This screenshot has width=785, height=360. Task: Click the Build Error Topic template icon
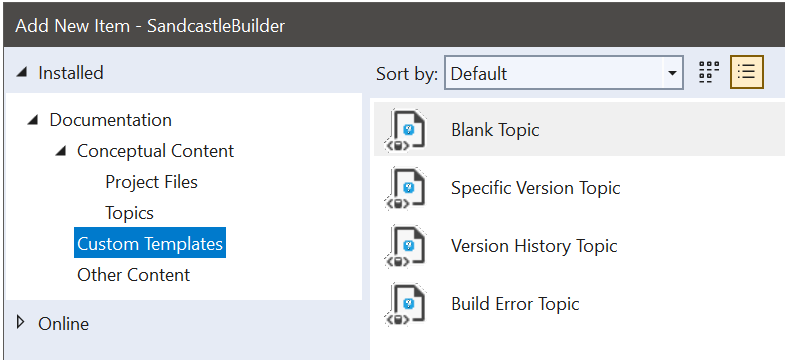pyautogui.click(x=406, y=304)
